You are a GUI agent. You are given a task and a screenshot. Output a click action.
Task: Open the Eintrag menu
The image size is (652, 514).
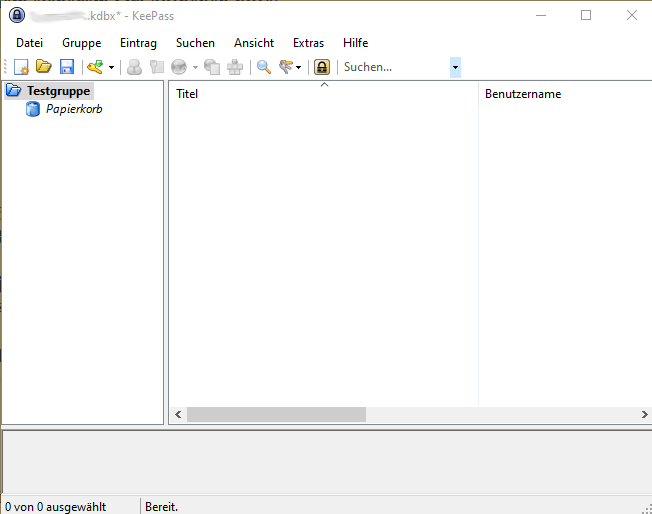tap(138, 43)
